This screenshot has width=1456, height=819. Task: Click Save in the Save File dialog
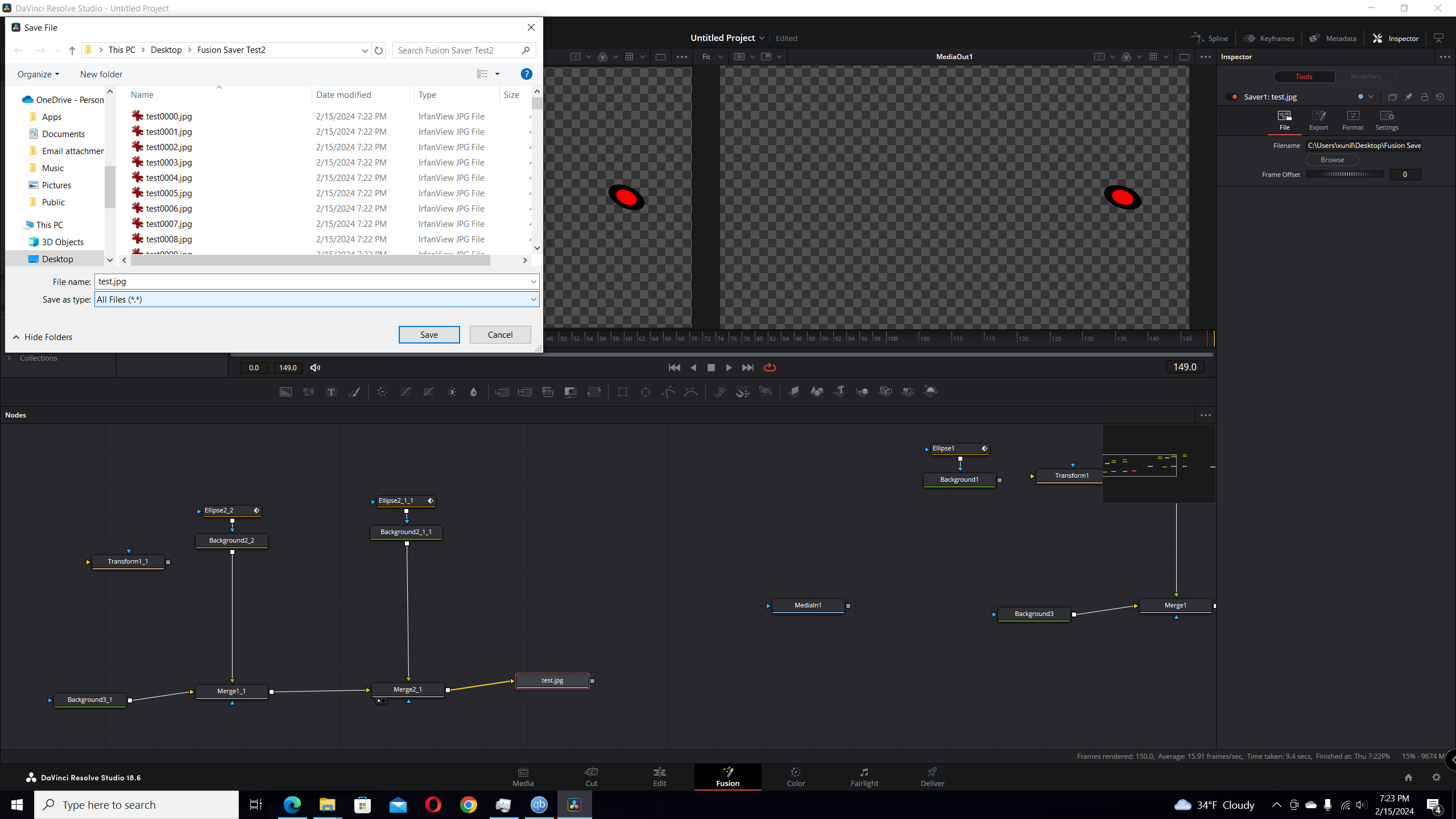429,335
